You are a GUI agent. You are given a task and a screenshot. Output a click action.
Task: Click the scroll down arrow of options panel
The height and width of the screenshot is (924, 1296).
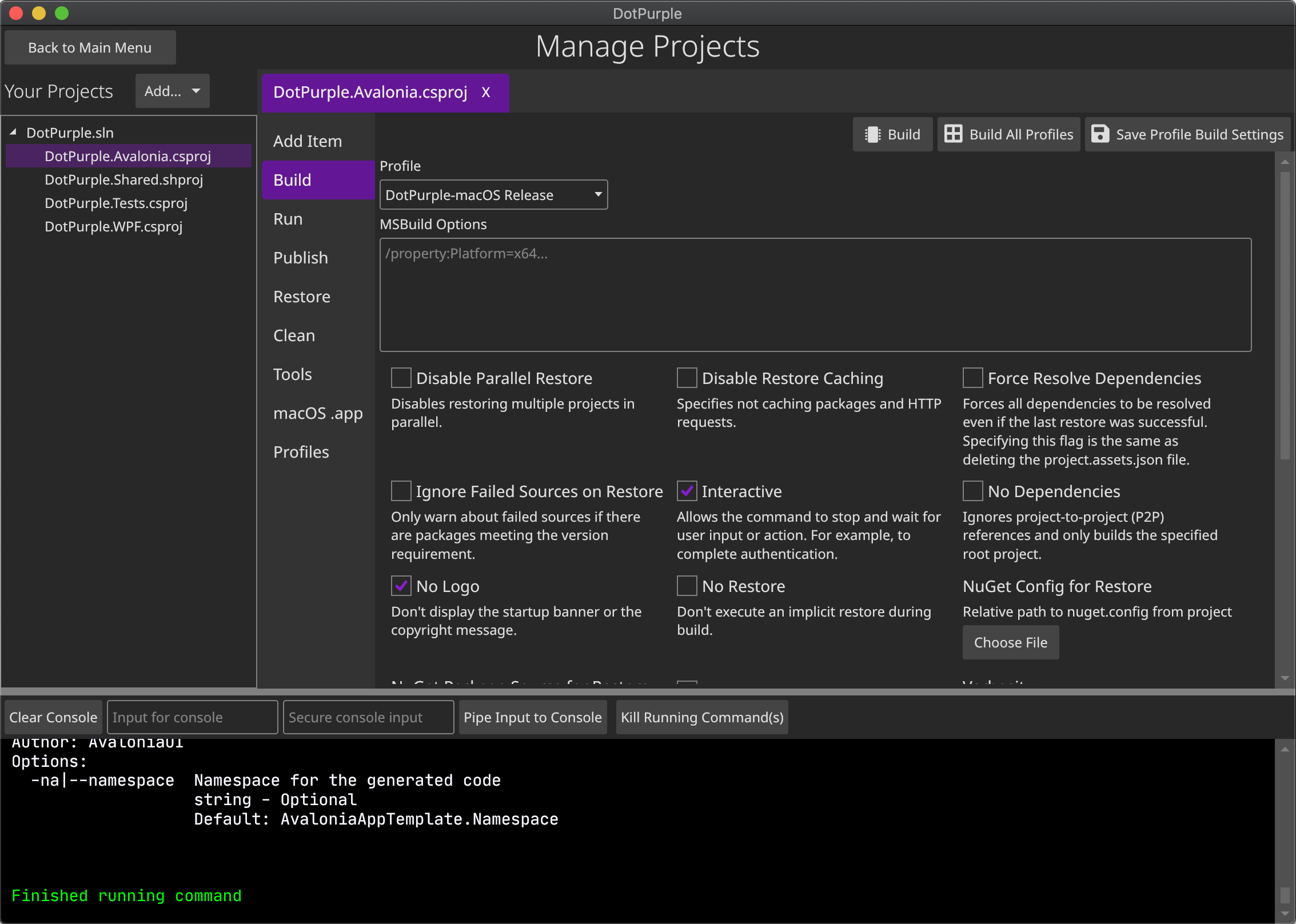point(1285,678)
